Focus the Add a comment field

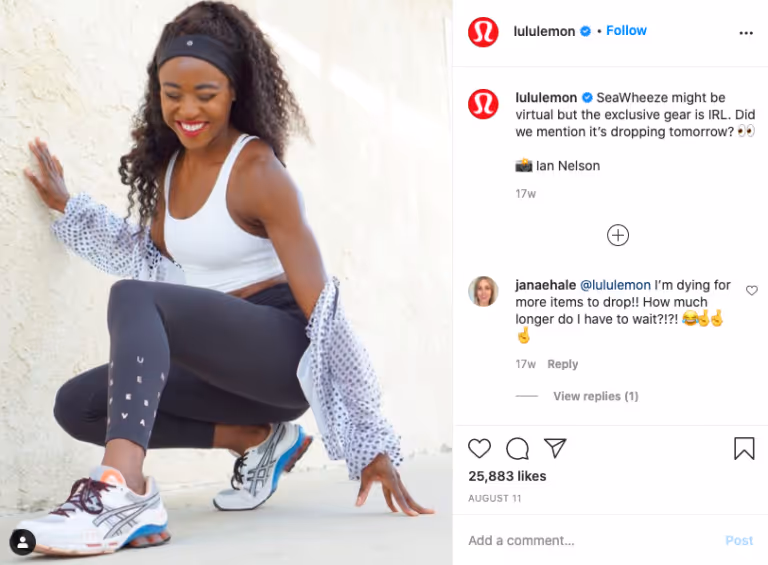(x=593, y=541)
